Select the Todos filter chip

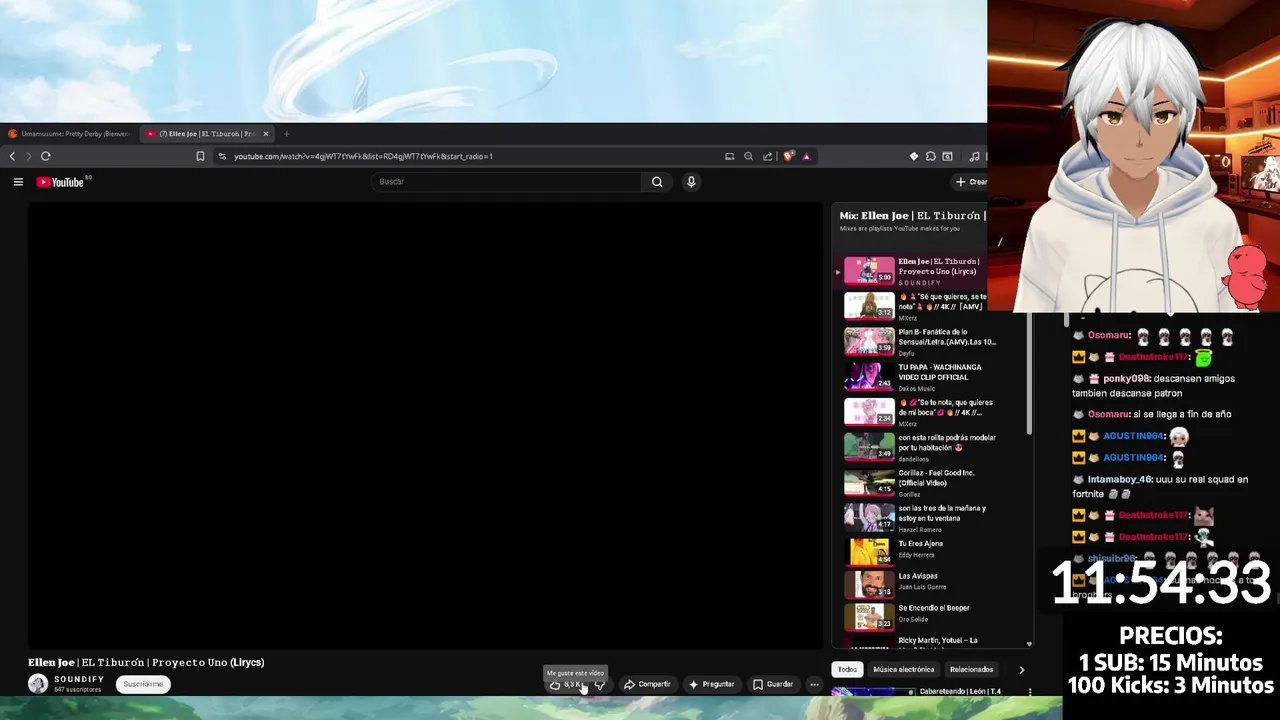[x=847, y=670]
